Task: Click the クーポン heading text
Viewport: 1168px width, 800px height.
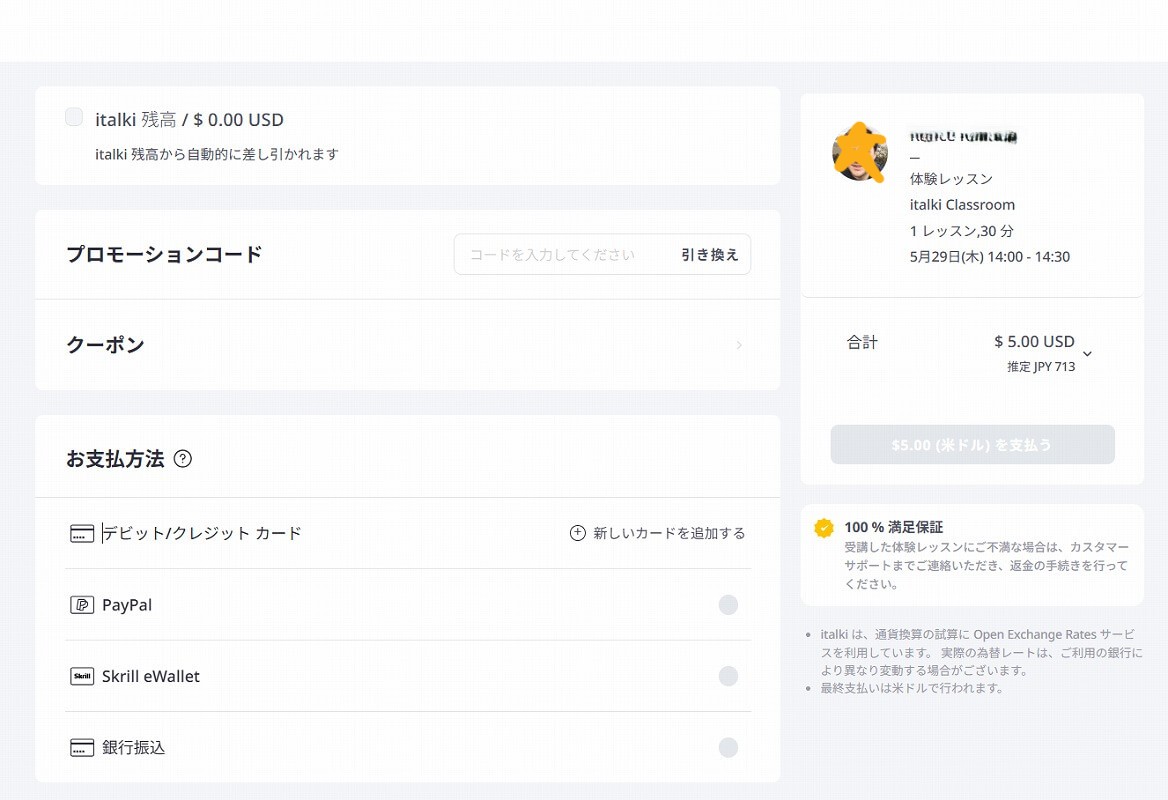Action: (105, 345)
